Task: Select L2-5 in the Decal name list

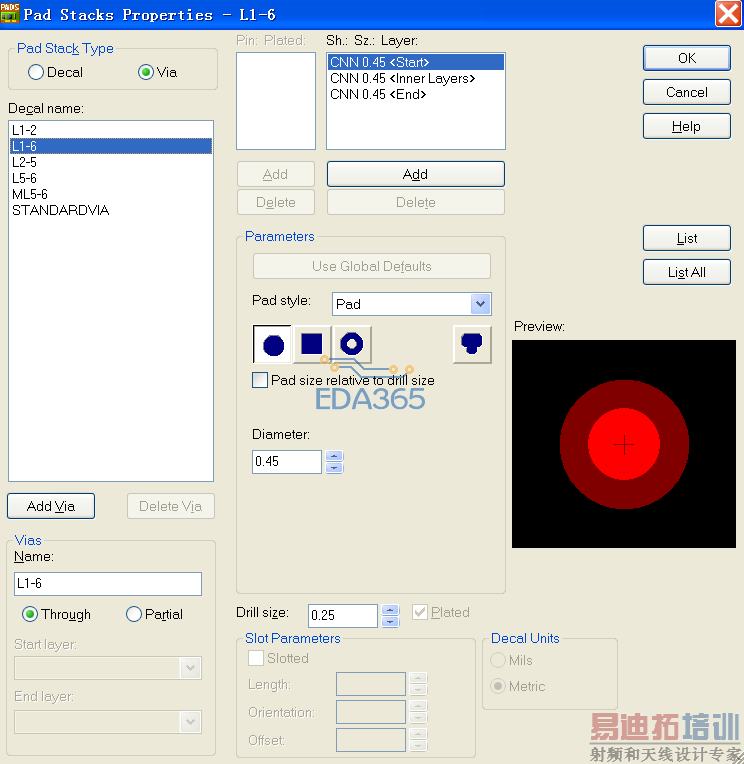Action: (x=111, y=162)
